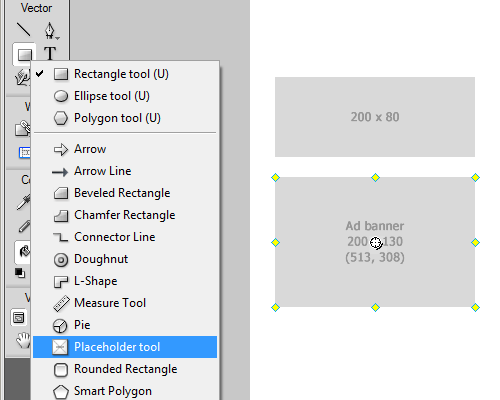Click the 200 x 80 placeholder rectangle

(x=375, y=117)
